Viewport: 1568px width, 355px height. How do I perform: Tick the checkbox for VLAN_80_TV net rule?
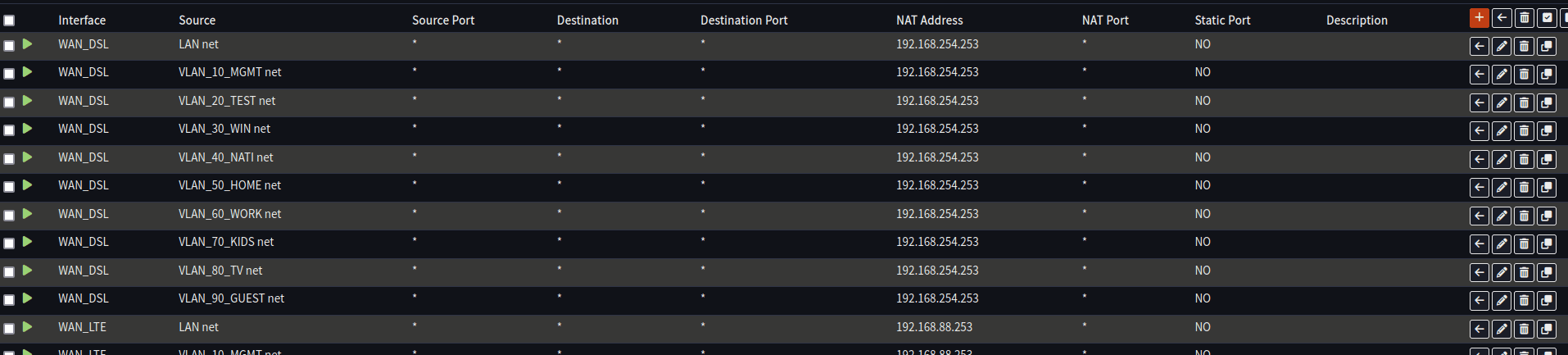point(9,272)
